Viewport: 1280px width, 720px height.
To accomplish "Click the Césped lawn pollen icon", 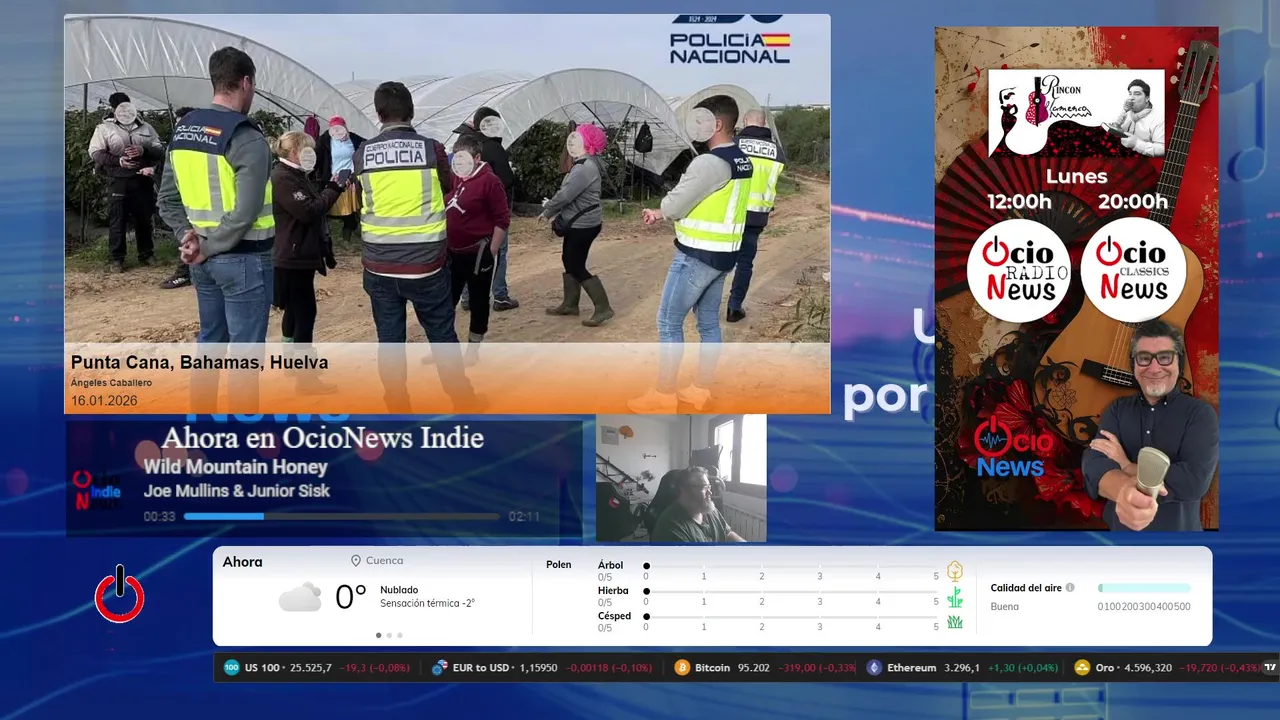I will pyautogui.click(x=955, y=622).
